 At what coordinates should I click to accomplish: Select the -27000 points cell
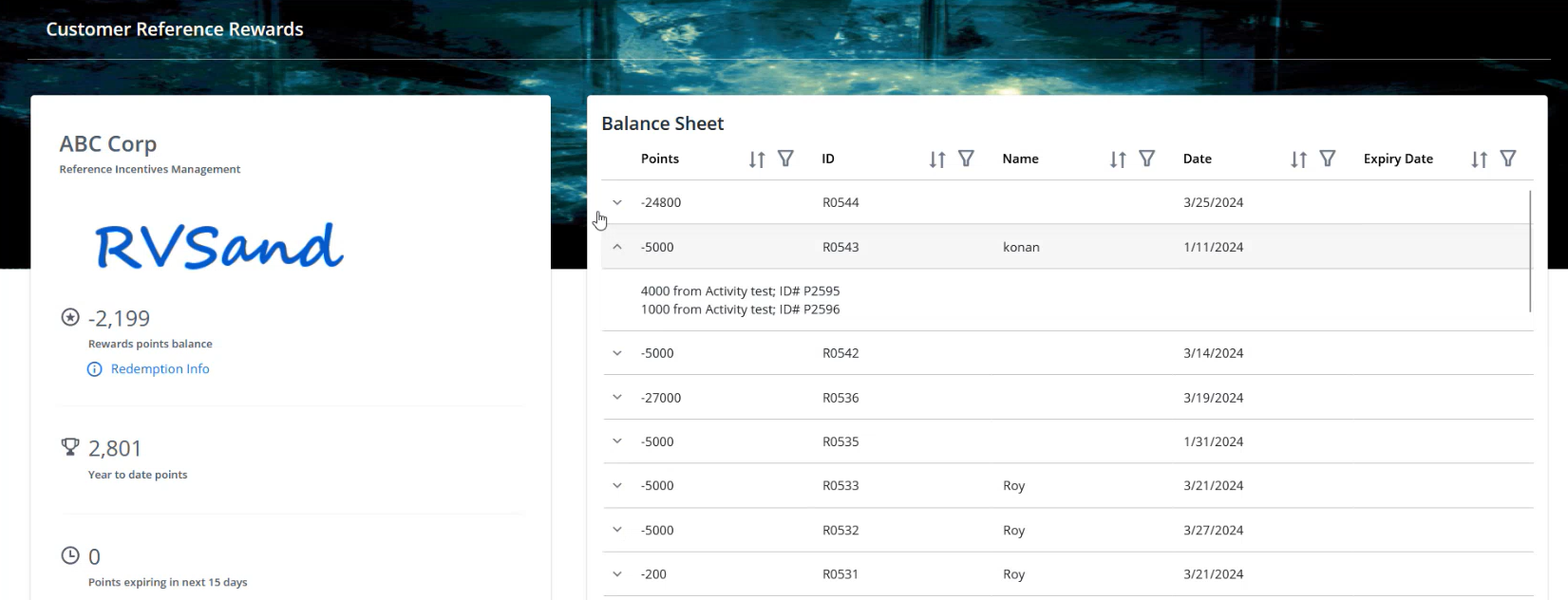coord(661,398)
